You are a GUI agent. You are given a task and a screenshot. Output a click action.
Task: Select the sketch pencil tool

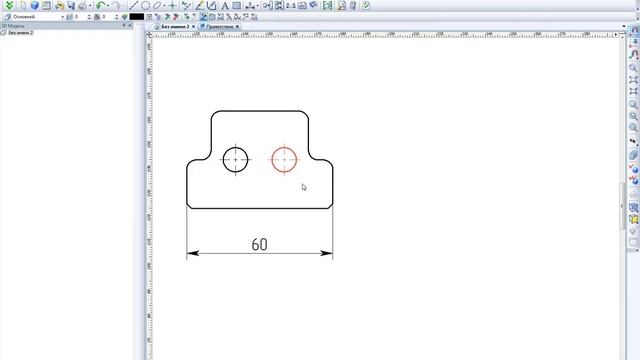199,6
